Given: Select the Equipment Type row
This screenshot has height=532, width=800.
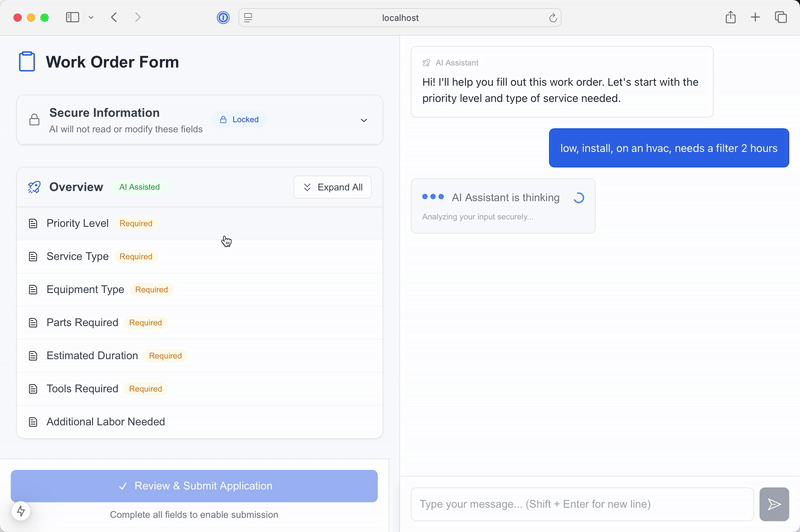Looking at the screenshot, I should [x=199, y=290].
